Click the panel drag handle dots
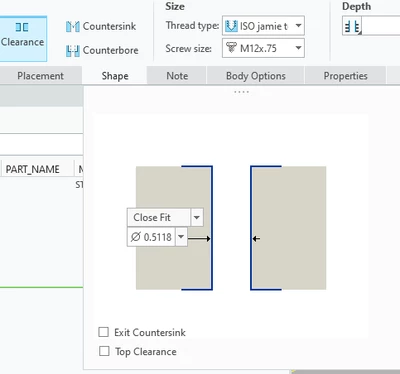This screenshot has width=400, height=374. pyautogui.click(x=241, y=92)
